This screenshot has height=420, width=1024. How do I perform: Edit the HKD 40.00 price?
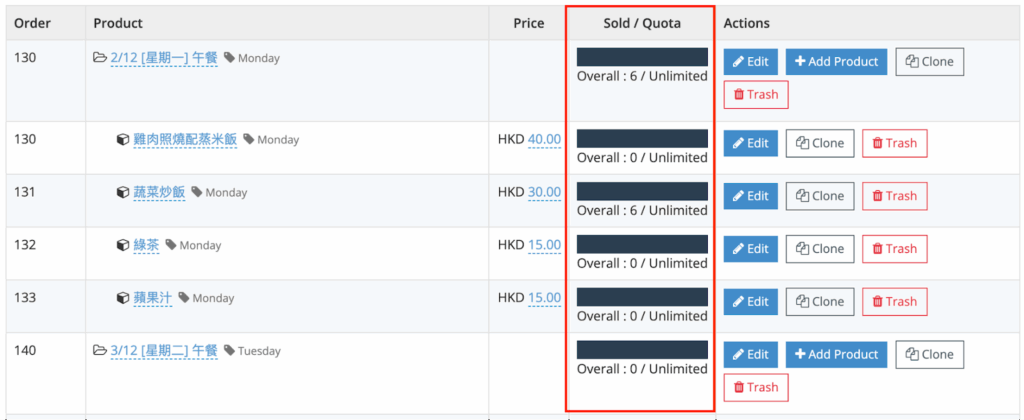tap(544, 140)
